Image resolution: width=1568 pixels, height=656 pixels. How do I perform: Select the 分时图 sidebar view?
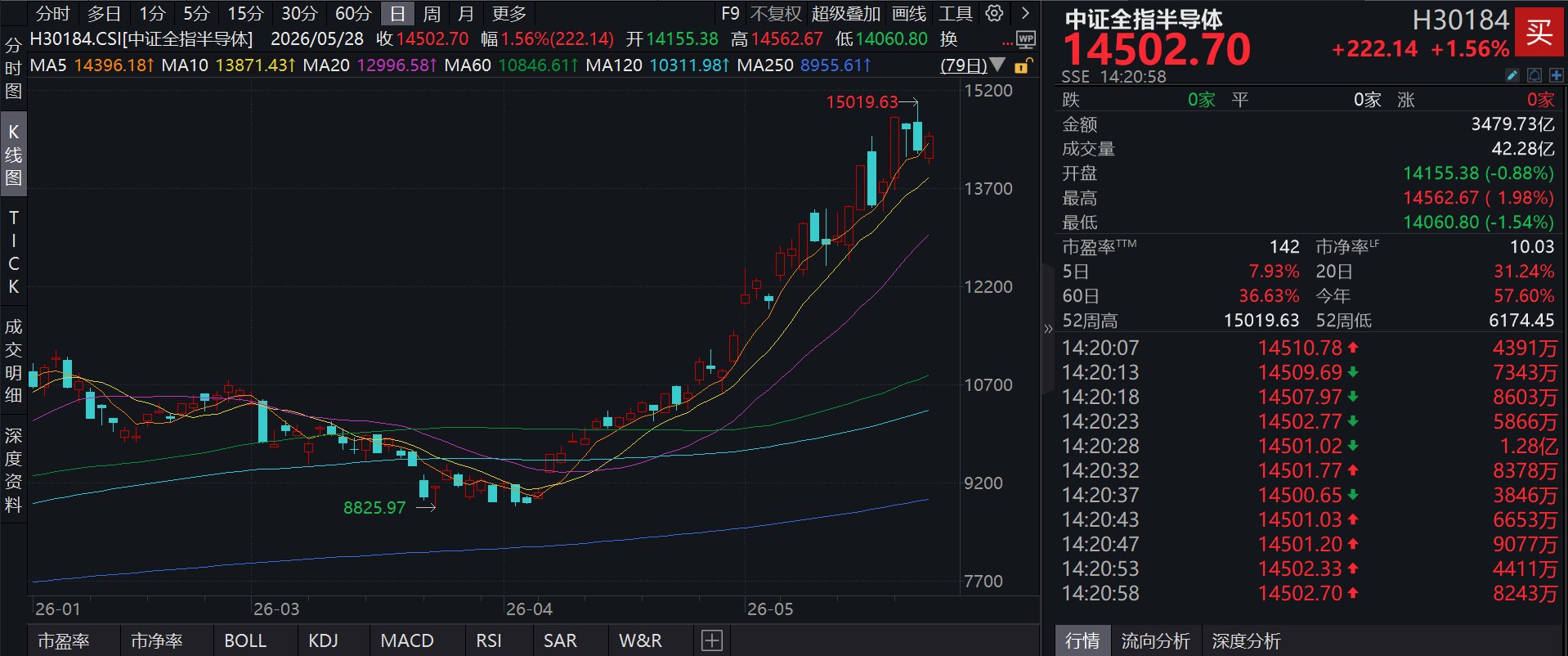pos(13,68)
